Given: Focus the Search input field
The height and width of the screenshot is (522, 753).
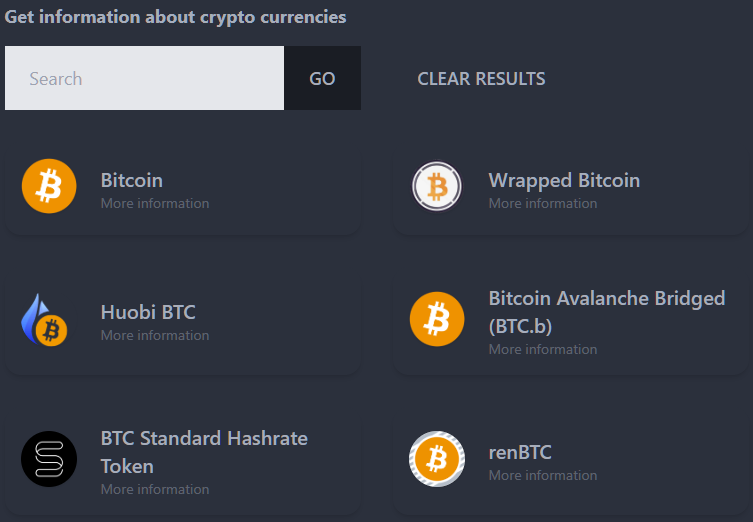Looking at the screenshot, I should (x=145, y=78).
